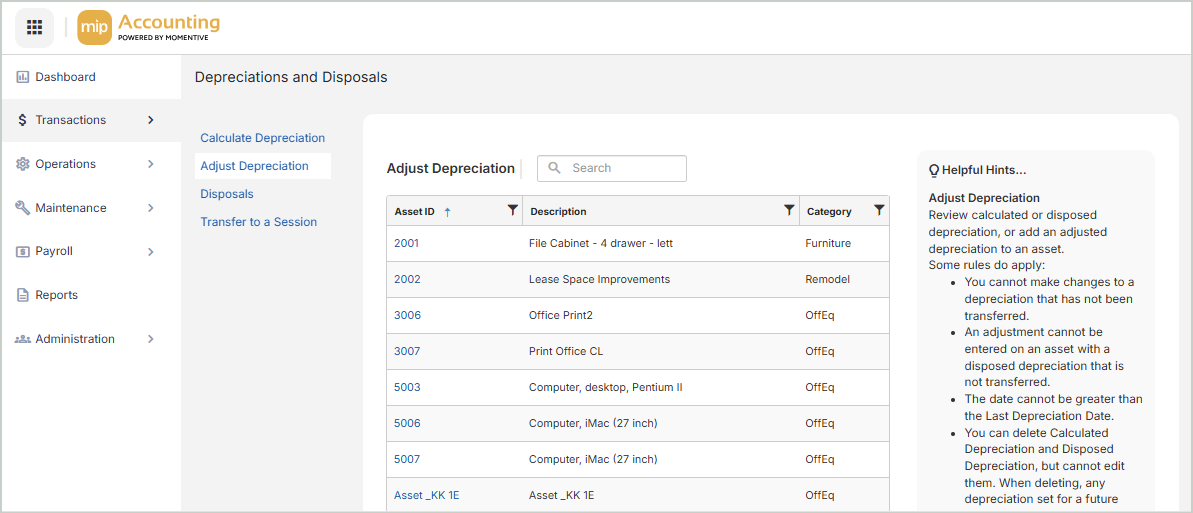Image resolution: width=1193 pixels, height=513 pixels.
Task: Click the MIP Accounting logo
Action: click(148, 27)
